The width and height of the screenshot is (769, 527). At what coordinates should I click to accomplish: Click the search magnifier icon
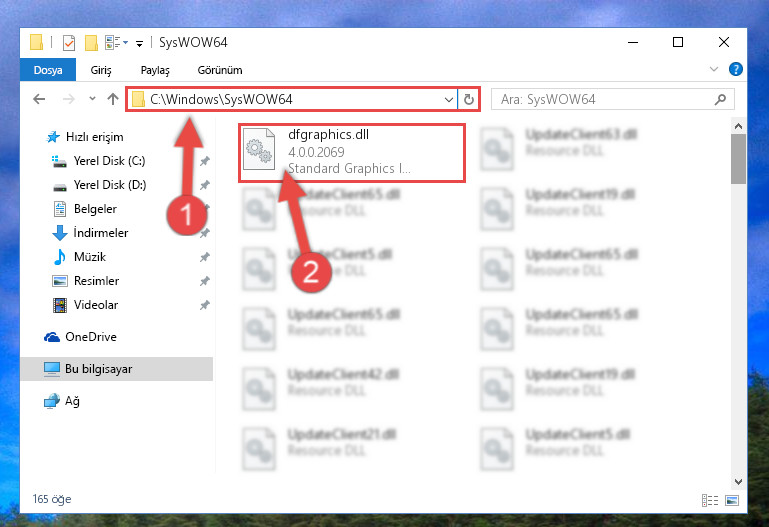point(720,100)
